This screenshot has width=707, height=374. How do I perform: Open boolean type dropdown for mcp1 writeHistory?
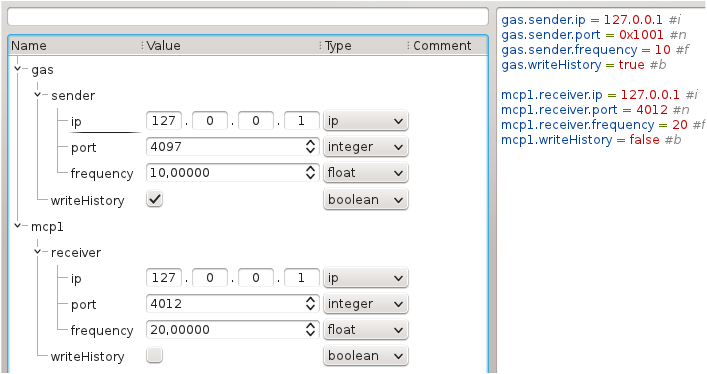pyautogui.click(x=366, y=356)
